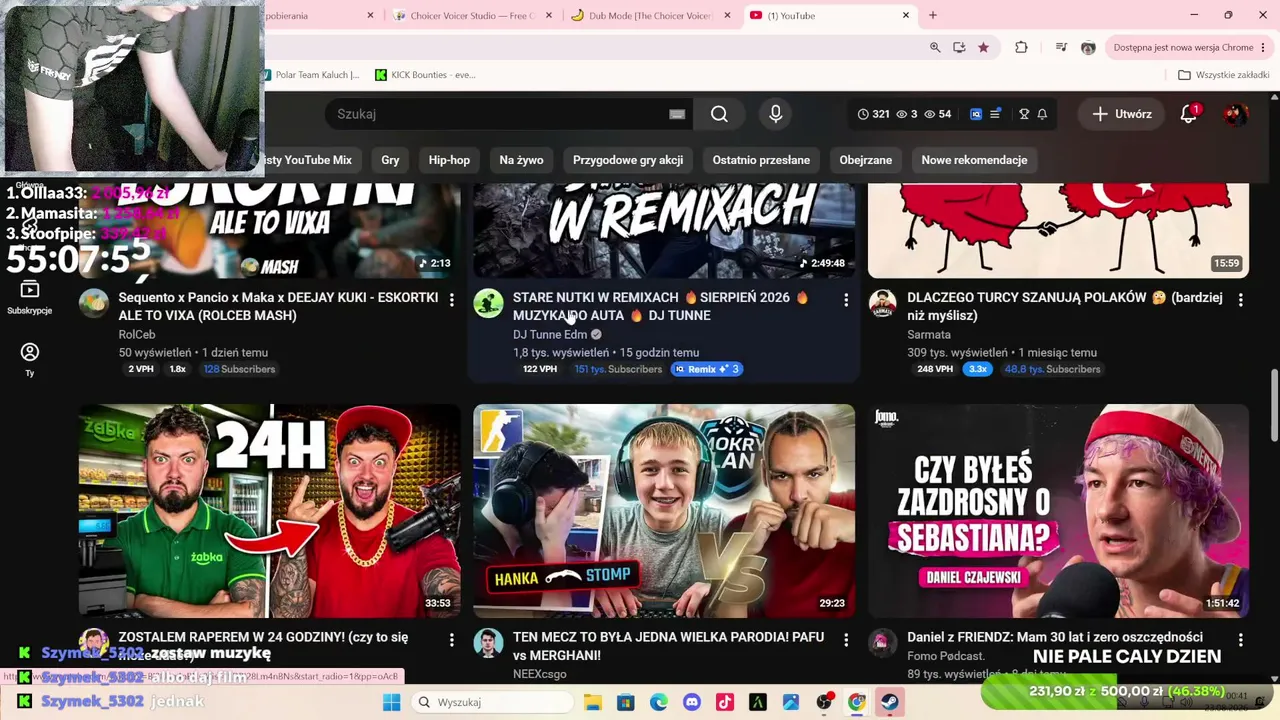Open Microsoft Edge from the taskbar
The height and width of the screenshot is (720, 1280).
659,702
